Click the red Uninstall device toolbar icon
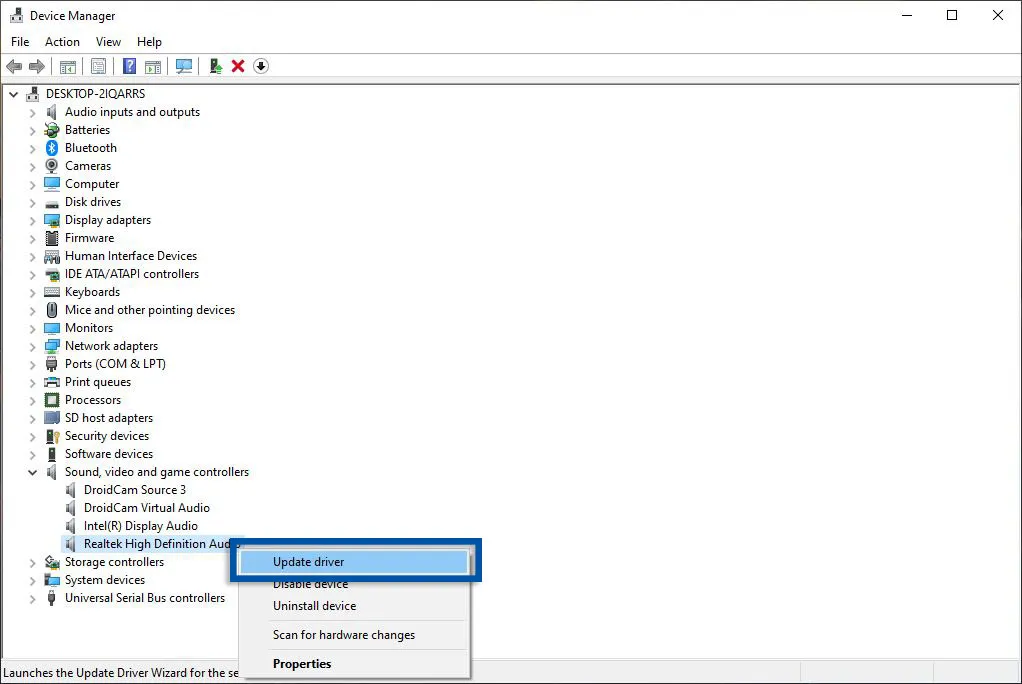The width and height of the screenshot is (1022, 684). [x=237, y=66]
